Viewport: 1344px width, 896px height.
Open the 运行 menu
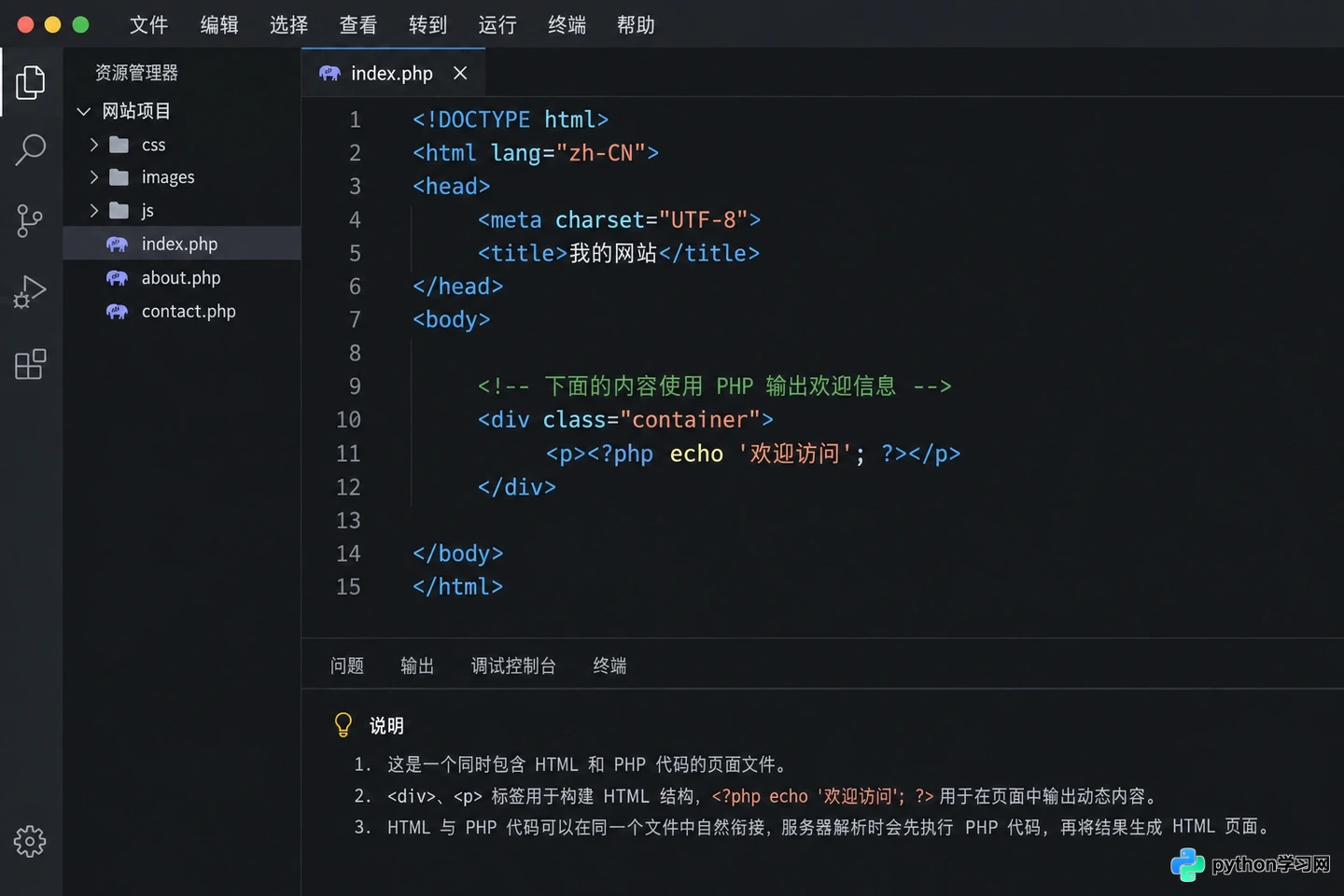click(x=497, y=25)
